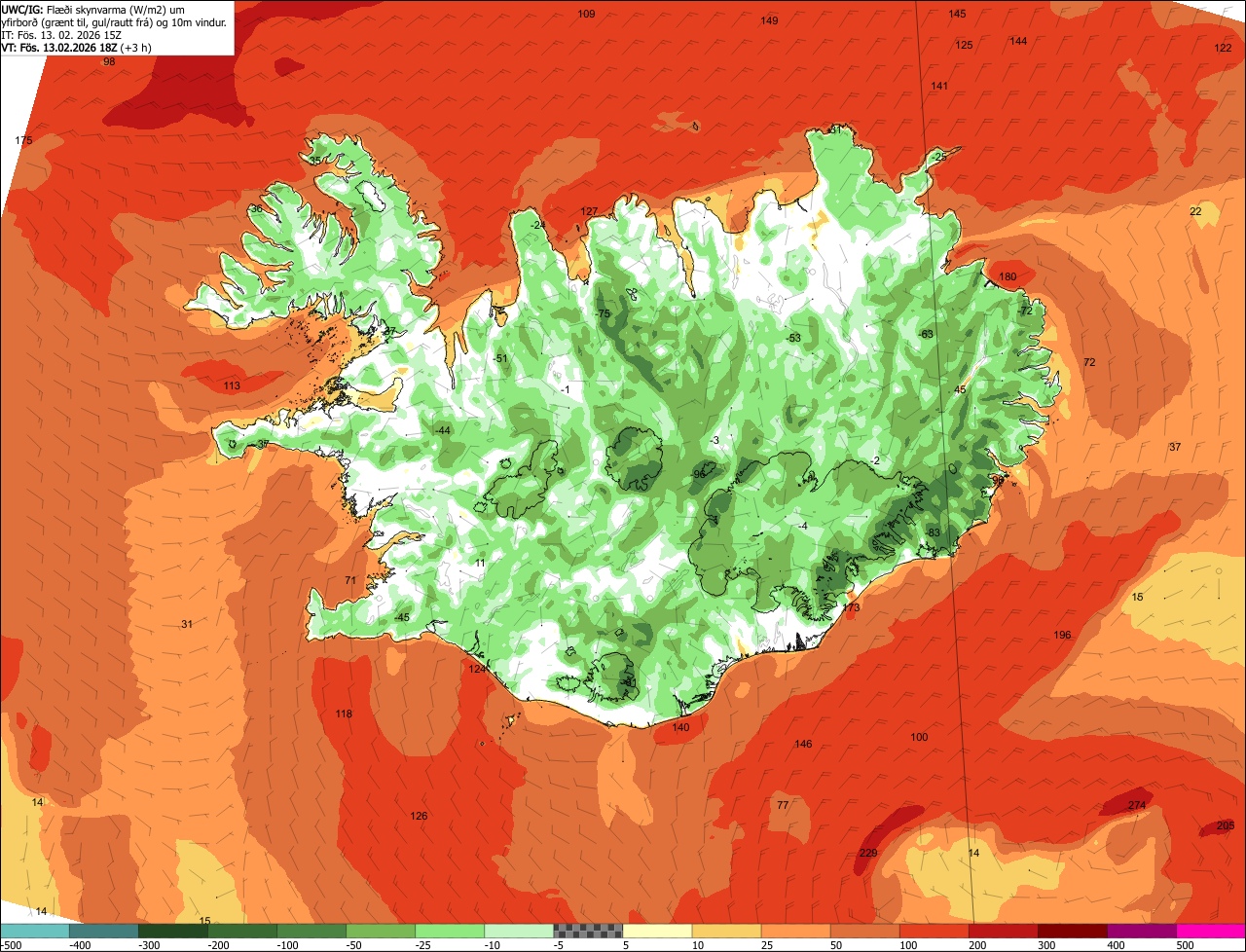Screen dimensions: 1246x952
Task: Click the 'VT: Fös. 13.02.2026 18Z (+3 h)' line
Action: point(77,48)
